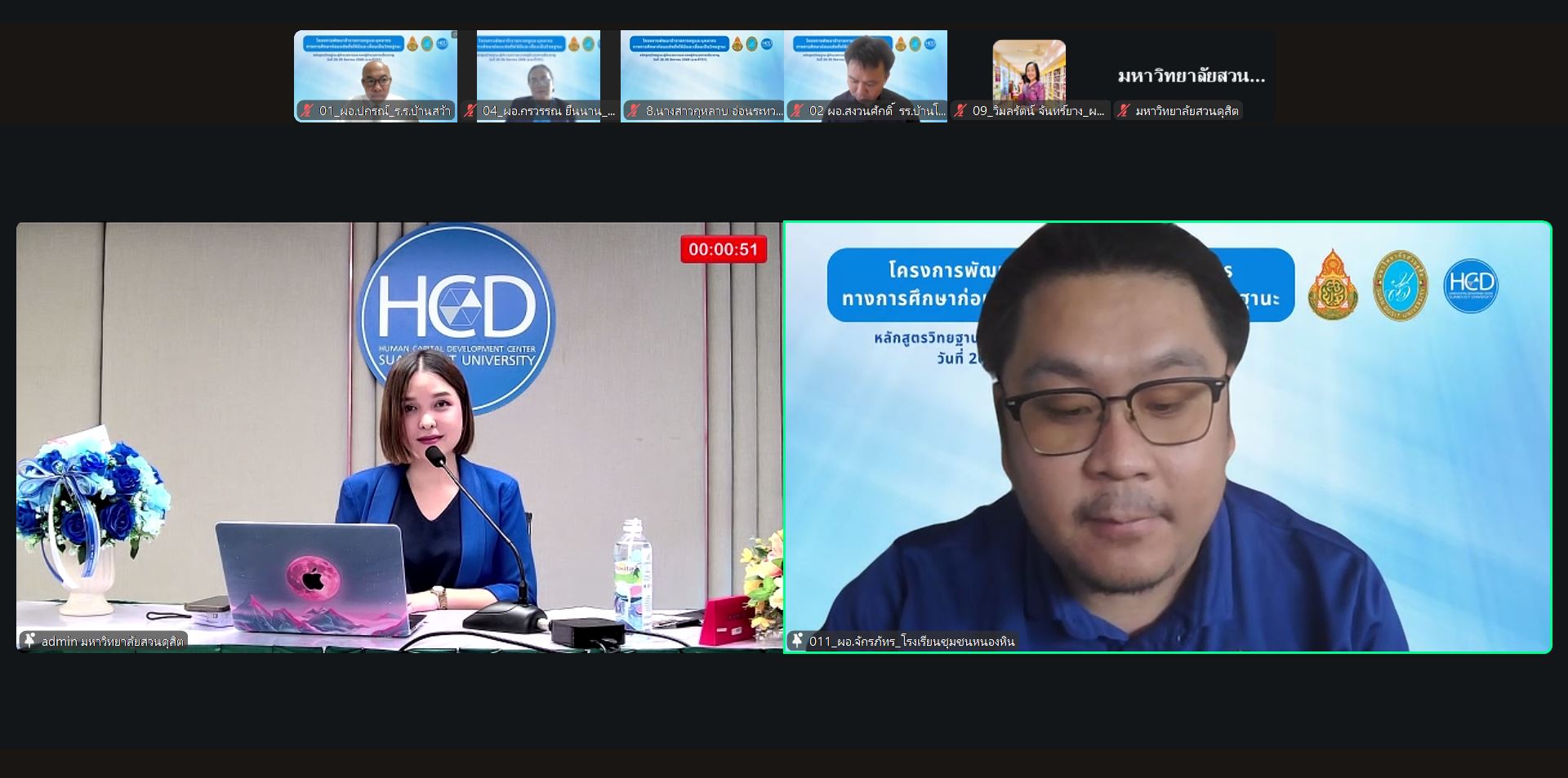Click the 011_ผอ.จักรภัทร active speaker video
Image resolution: width=1568 pixels, height=778 pixels.
[x=1168, y=438]
